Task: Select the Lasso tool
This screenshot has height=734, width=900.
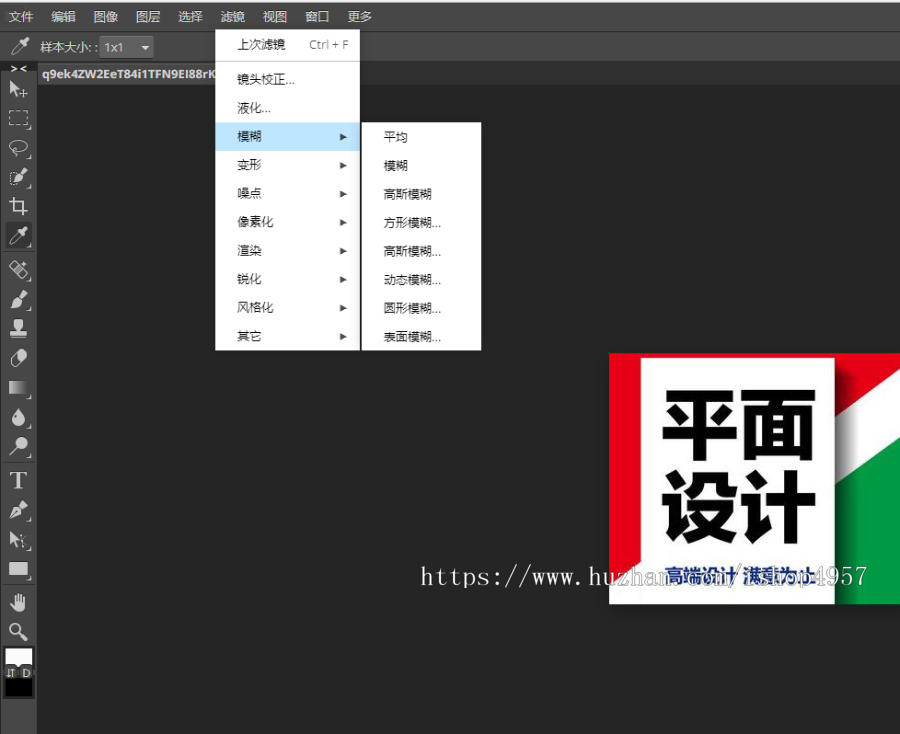Action: [18, 148]
